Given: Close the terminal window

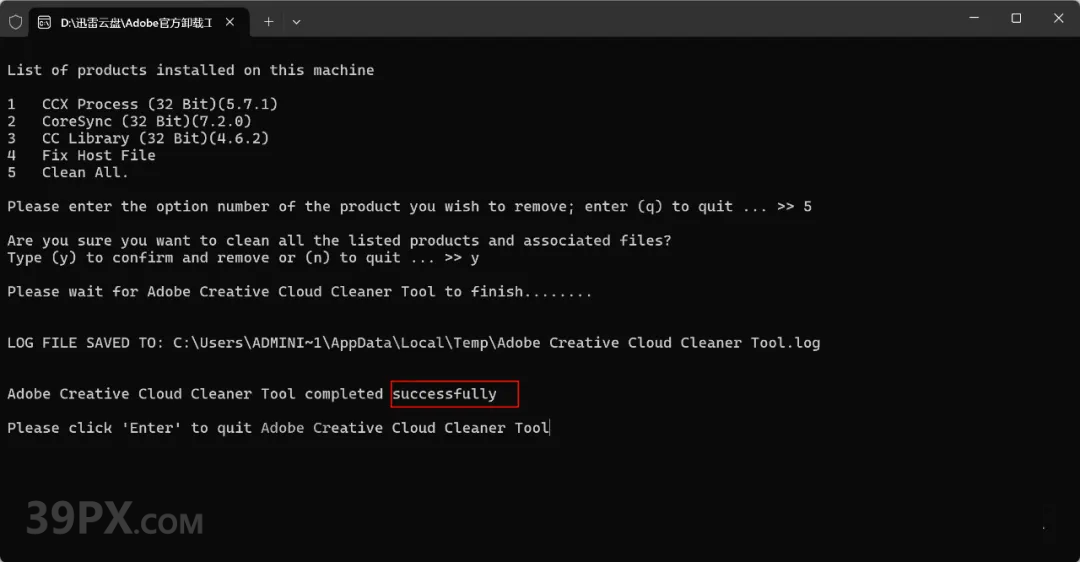Looking at the screenshot, I should [1059, 19].
